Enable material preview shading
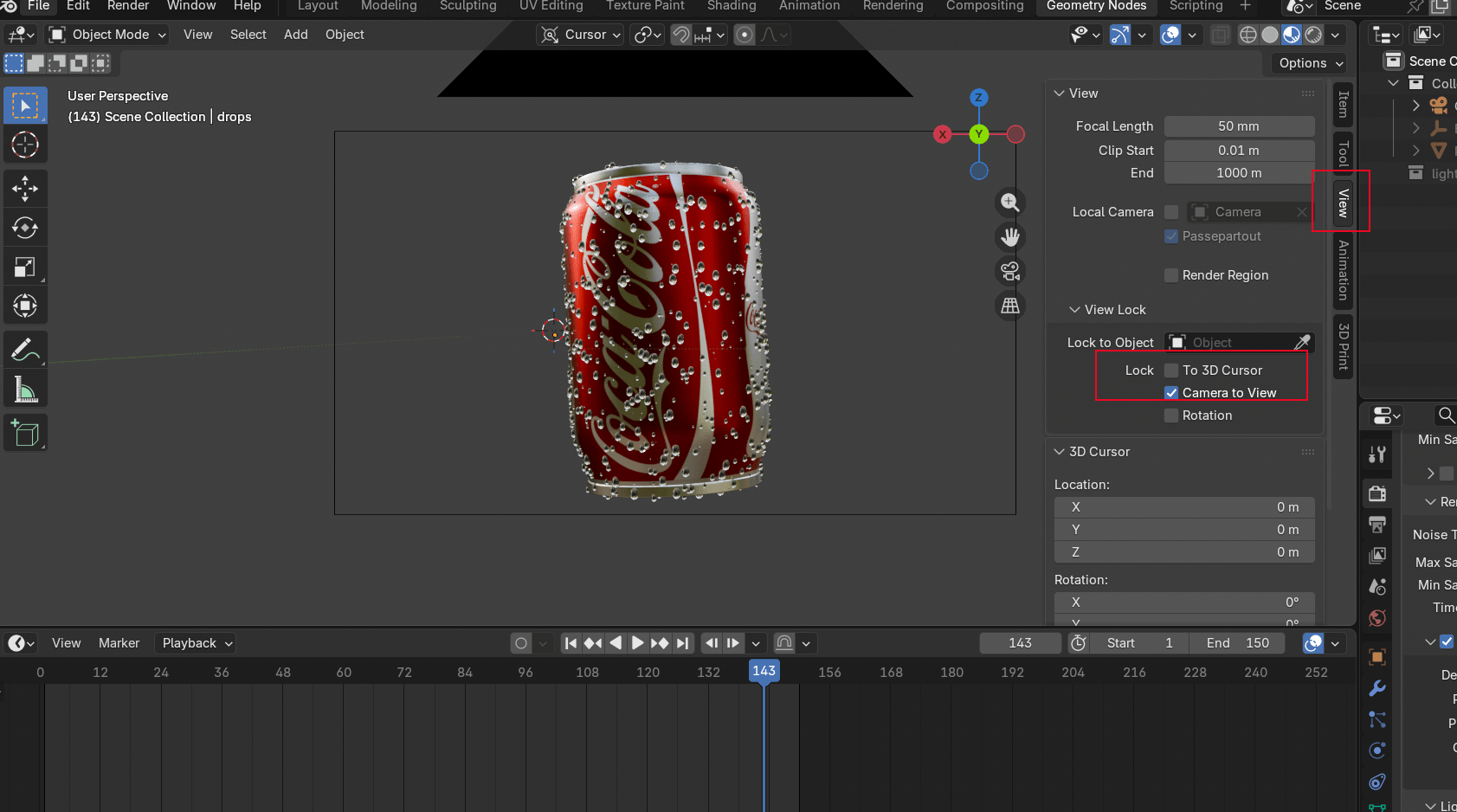 point(1291,35)
